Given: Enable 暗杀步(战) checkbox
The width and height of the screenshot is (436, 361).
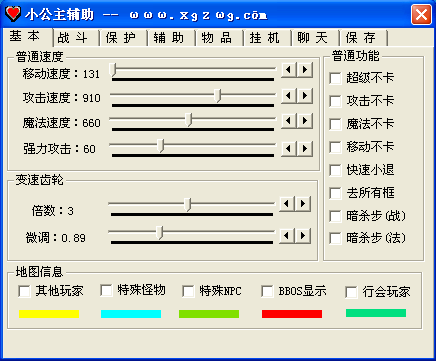Looking at the screenshot, I should tap(335, 216).
